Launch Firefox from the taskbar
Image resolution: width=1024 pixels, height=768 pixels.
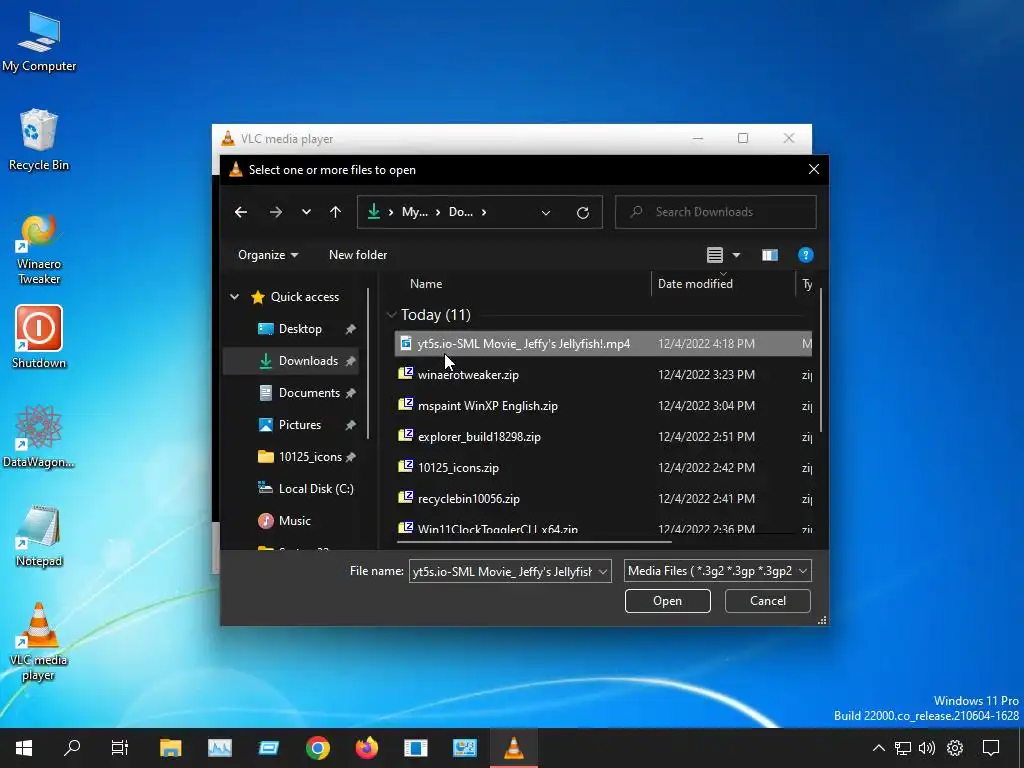click(366, 748)
